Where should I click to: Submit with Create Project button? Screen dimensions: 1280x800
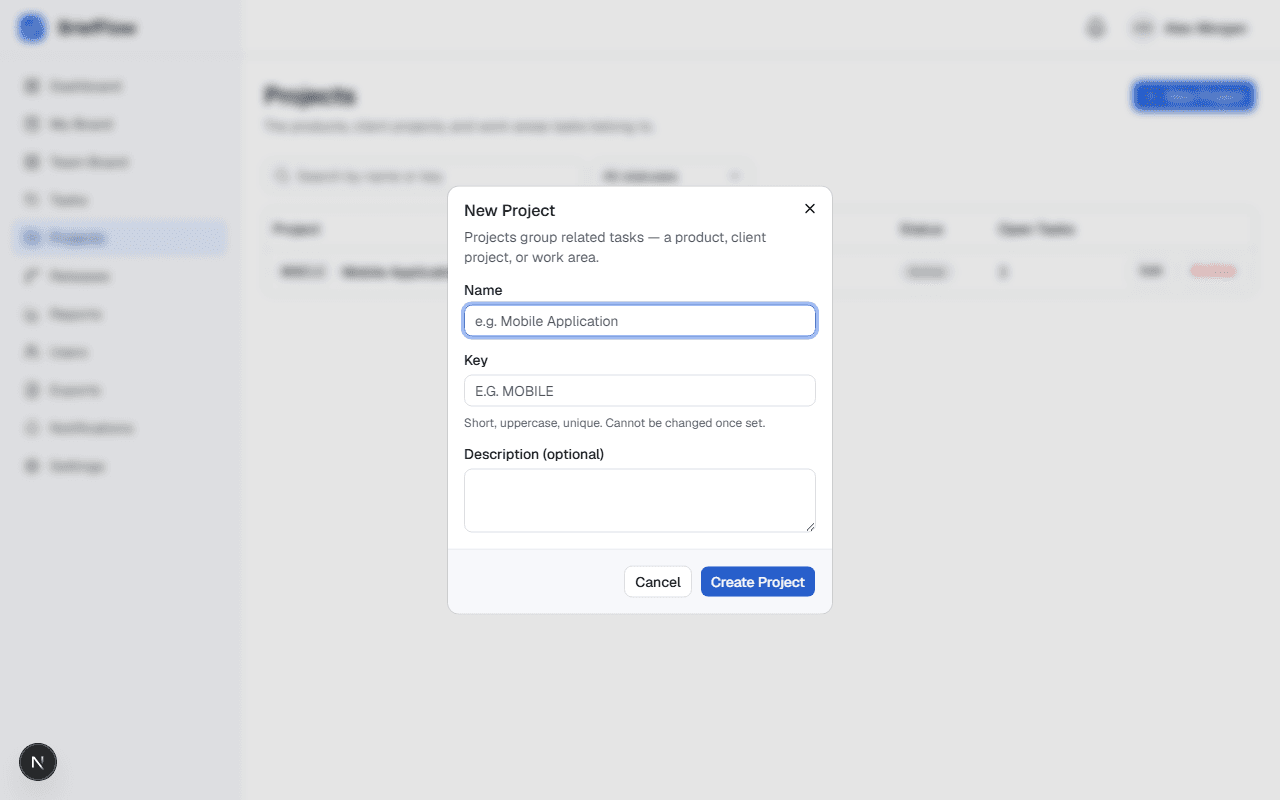tap(758, 582)
